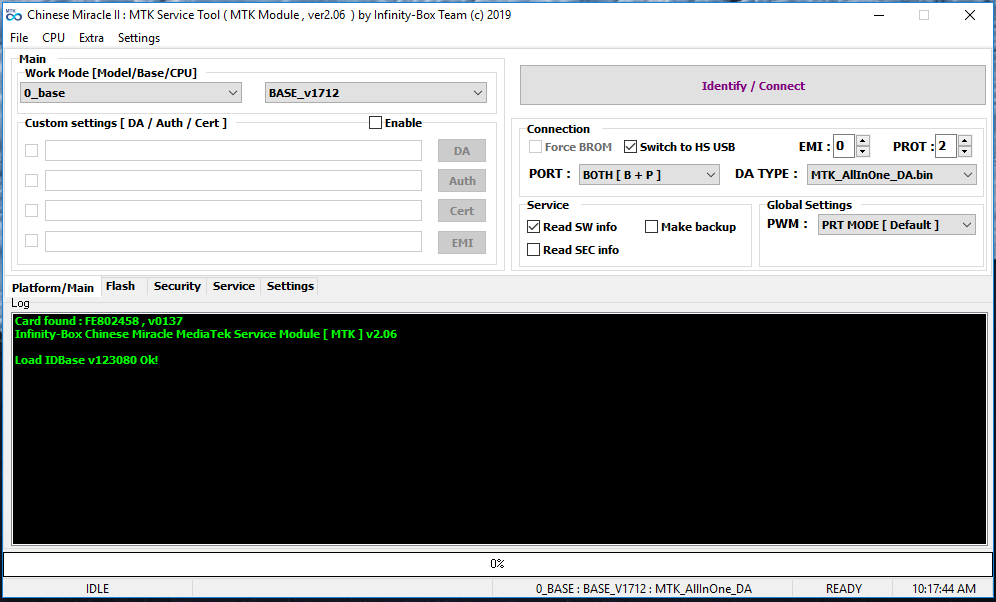This screenshot has height=602, width=996.
Task: Click the Infinity-Box app icon in title bar
Action: (x=13, y=15)
